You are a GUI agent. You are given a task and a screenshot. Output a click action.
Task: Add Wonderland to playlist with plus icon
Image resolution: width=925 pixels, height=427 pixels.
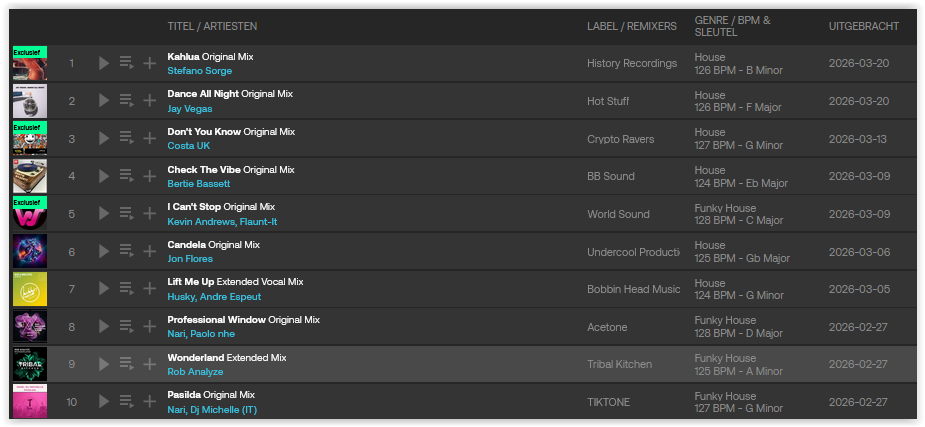150,365
